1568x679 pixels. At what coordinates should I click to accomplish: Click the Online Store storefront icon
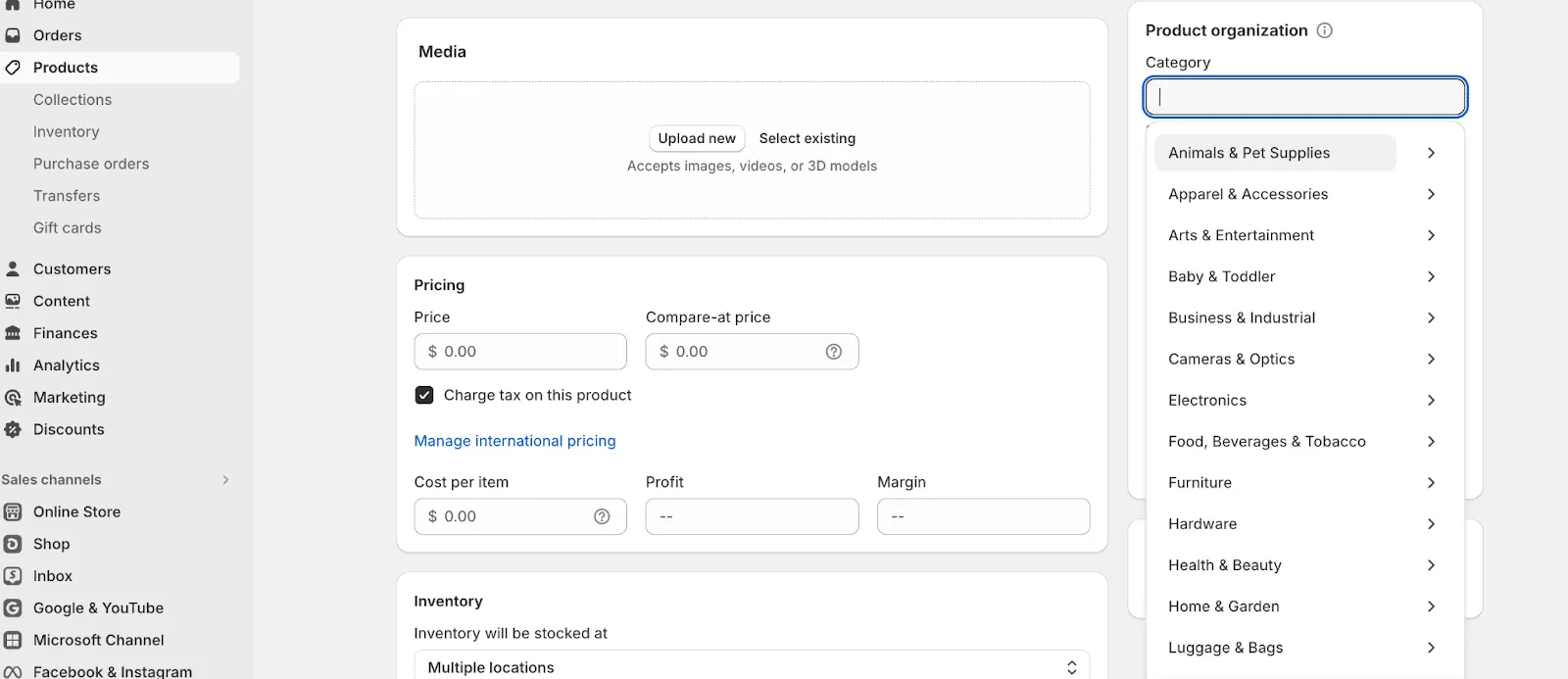point(13,511)
